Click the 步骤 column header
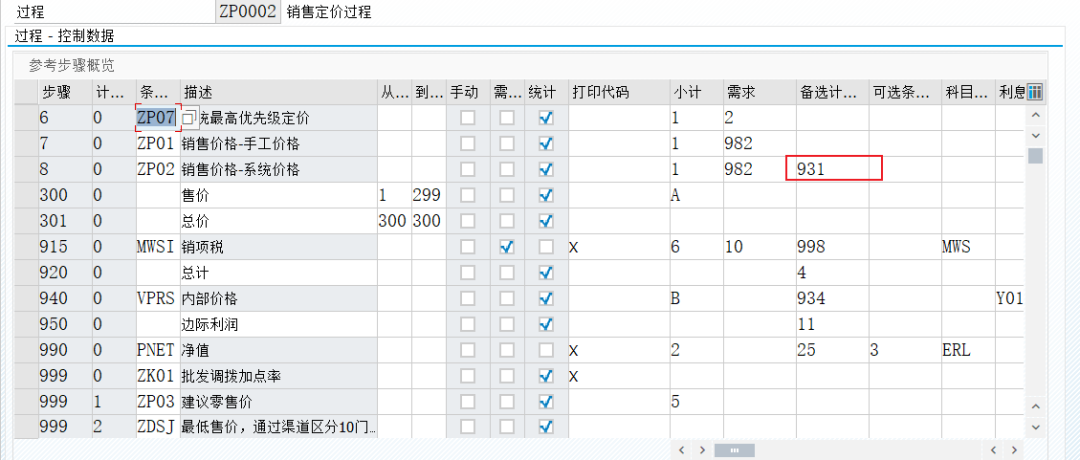This screenshot has width=1080, height=460. pyautogui.click(x=65, y=92)
